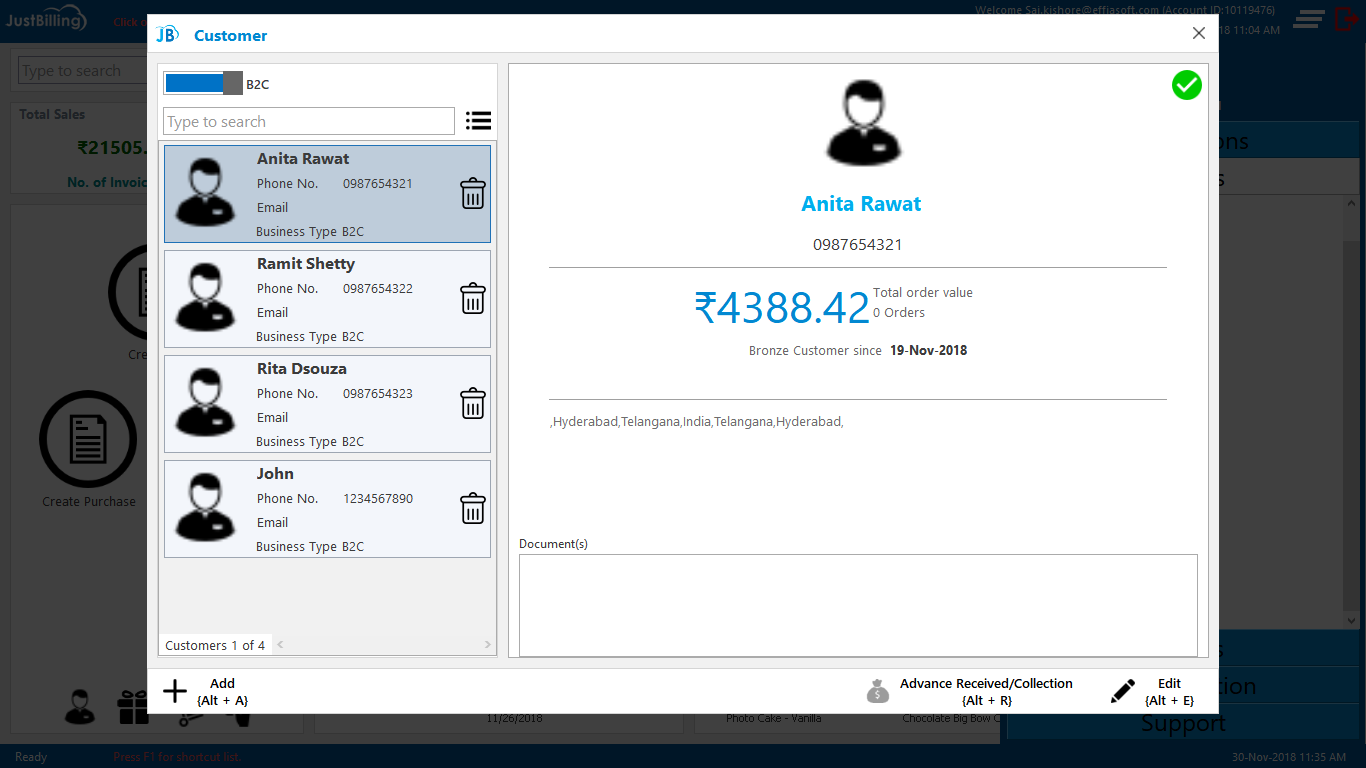The image size is (1366, 768).
Task: Click Anita Rawat's large profile avatar
Action: point(862,124)
